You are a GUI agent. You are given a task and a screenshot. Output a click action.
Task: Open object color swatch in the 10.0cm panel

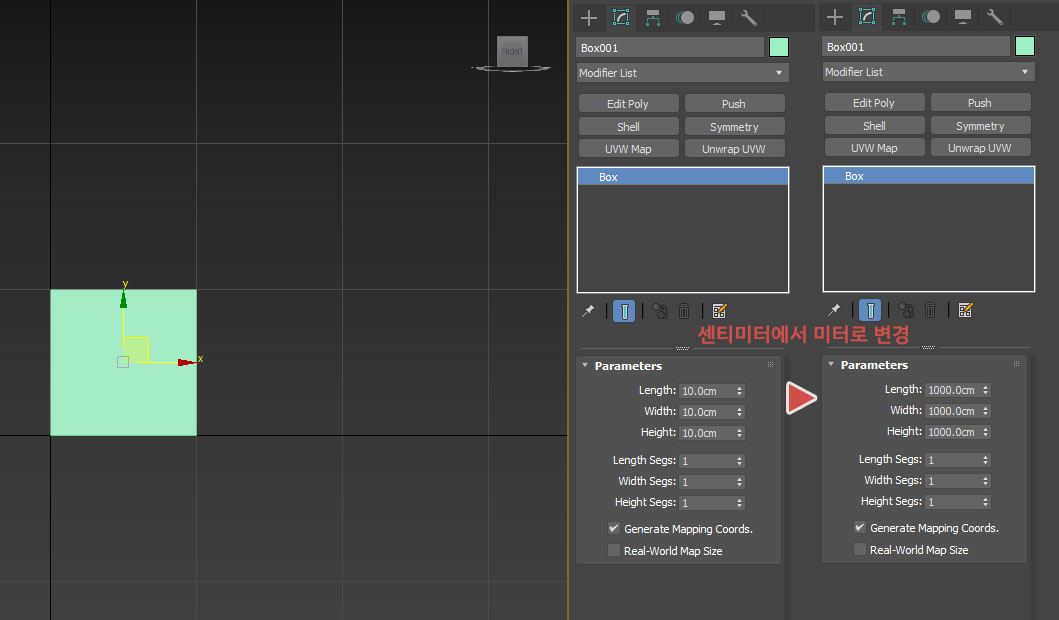[779, 47]
